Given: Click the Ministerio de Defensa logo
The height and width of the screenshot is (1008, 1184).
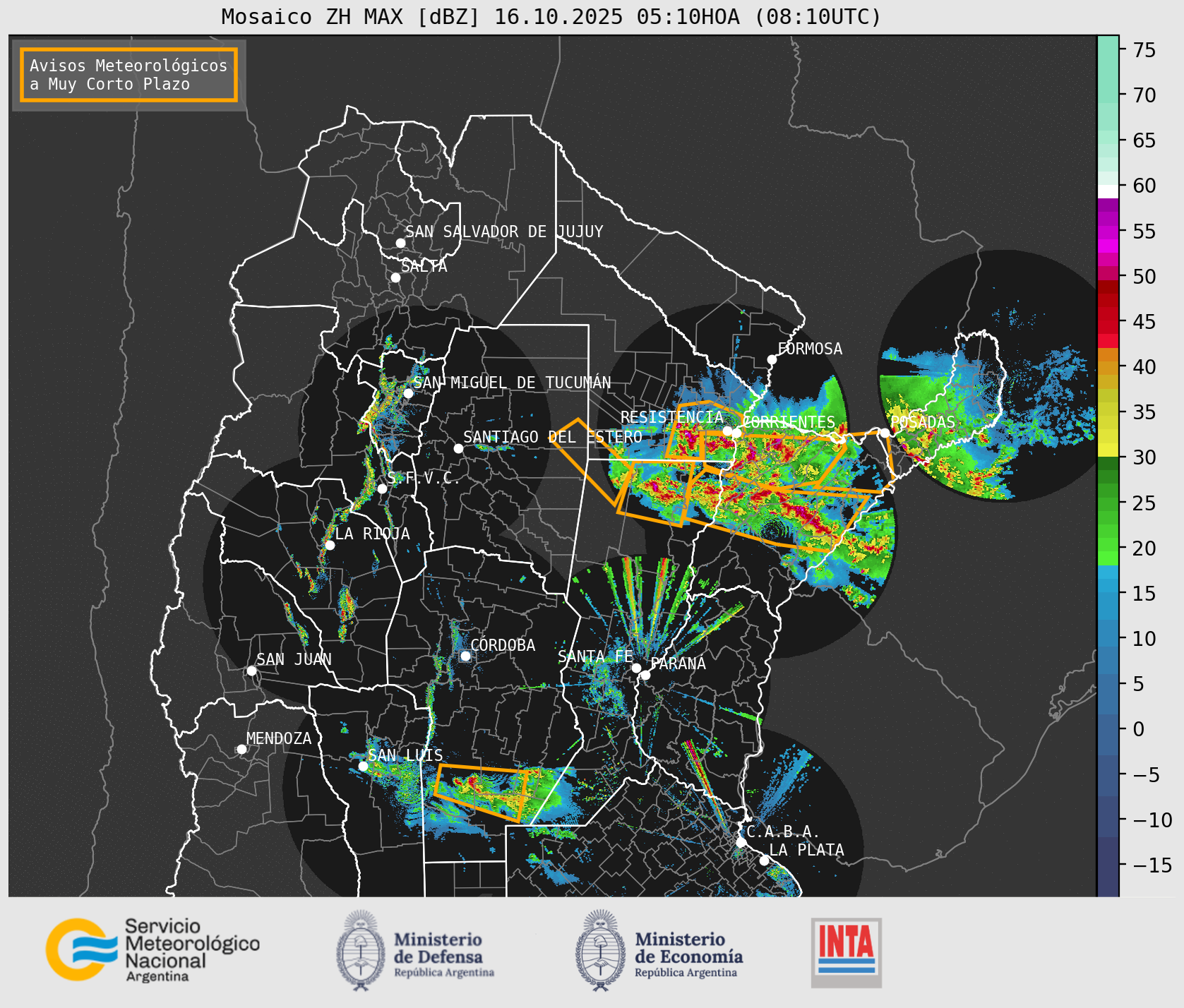Looking at the screenshot, I should (x=415, y=950).
